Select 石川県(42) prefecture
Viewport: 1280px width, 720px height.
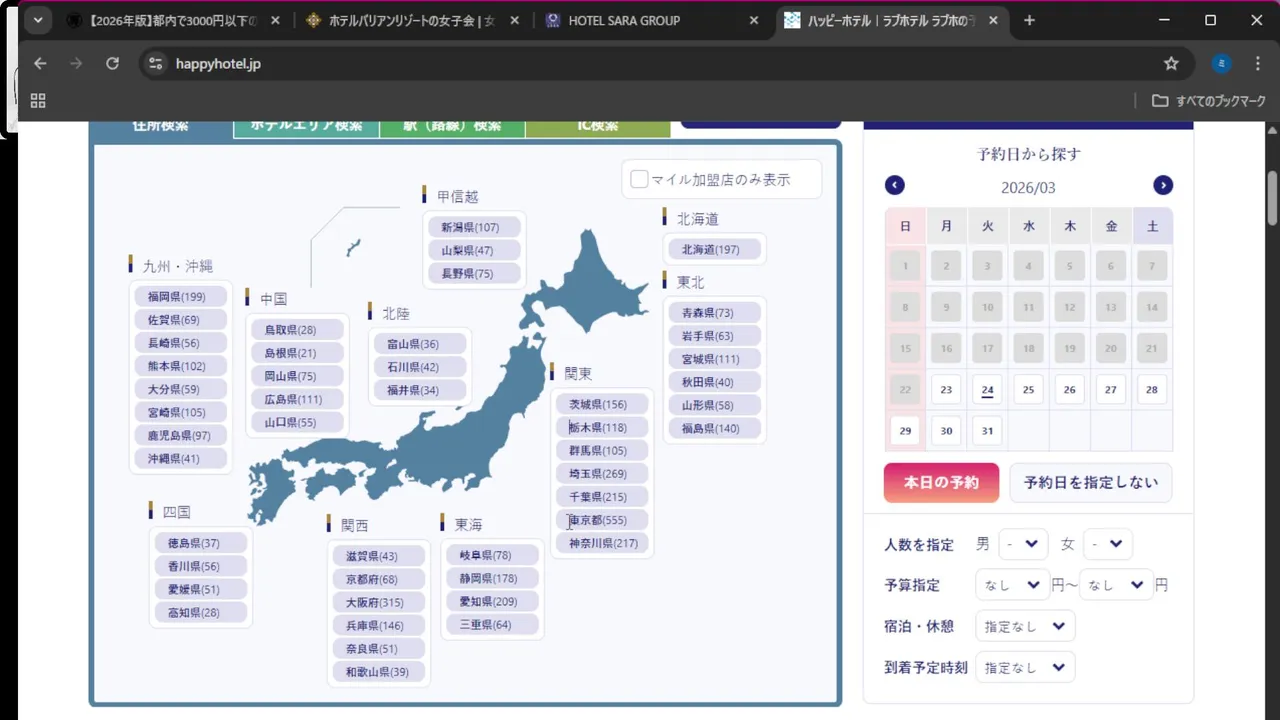(420, 367)
